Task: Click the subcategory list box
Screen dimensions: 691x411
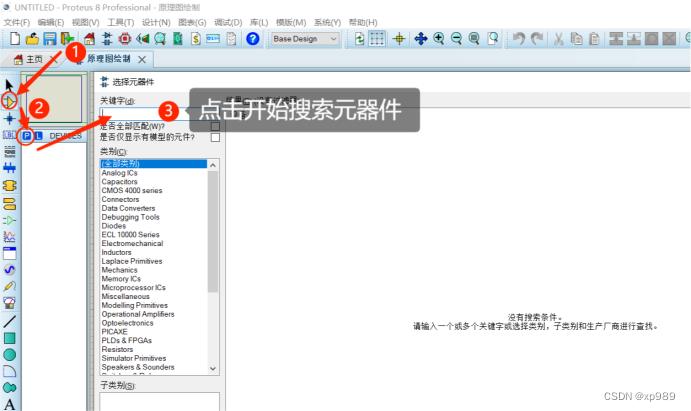Action: (x=160, y=401)
